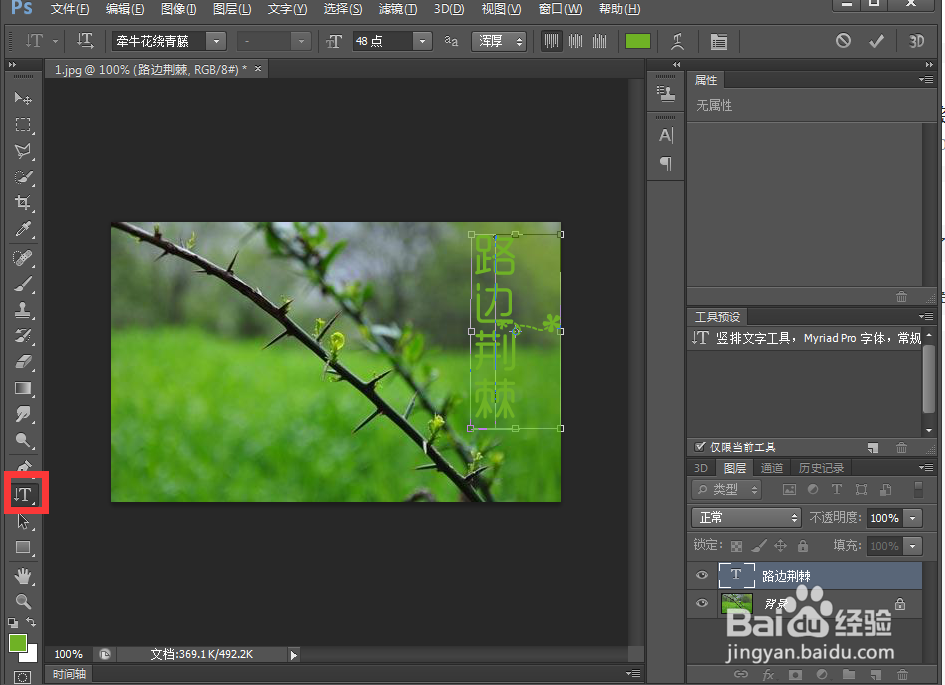The width and height of the screenshot is (945, 685).
Task: Select the Brush tool
Action: [23, 284]
